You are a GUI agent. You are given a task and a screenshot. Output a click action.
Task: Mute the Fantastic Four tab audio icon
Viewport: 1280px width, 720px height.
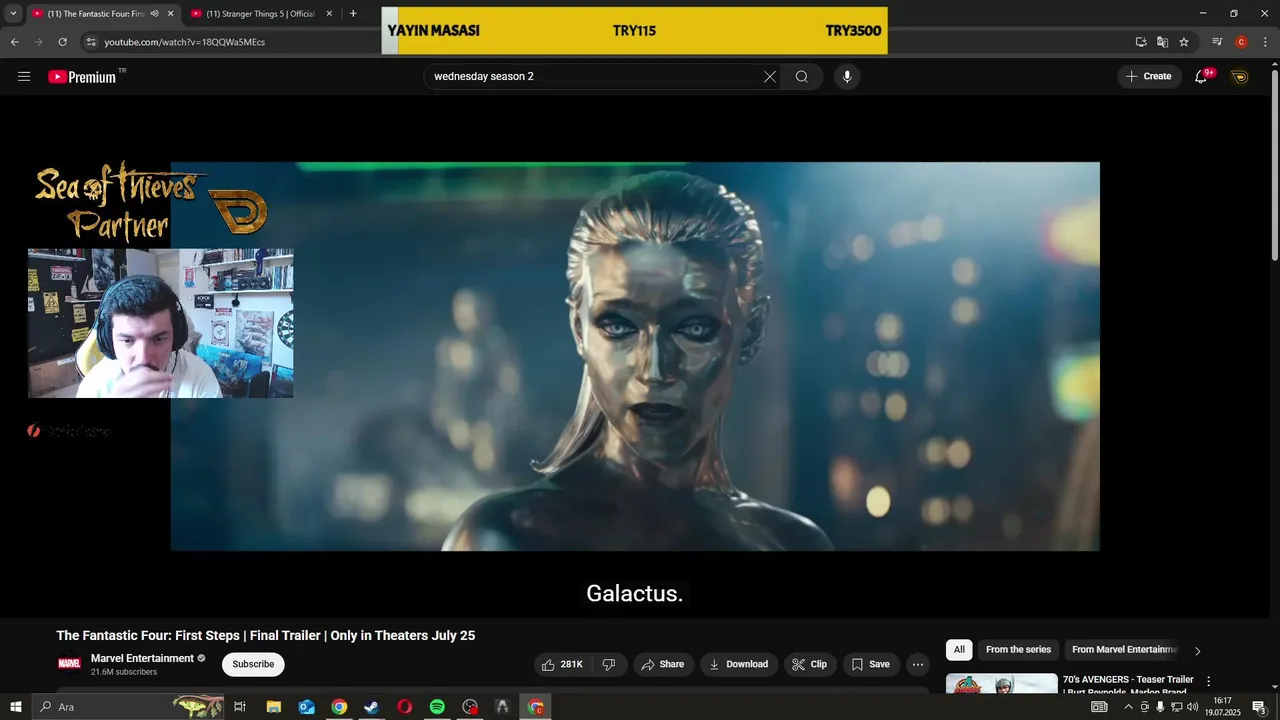click(154, 14)
